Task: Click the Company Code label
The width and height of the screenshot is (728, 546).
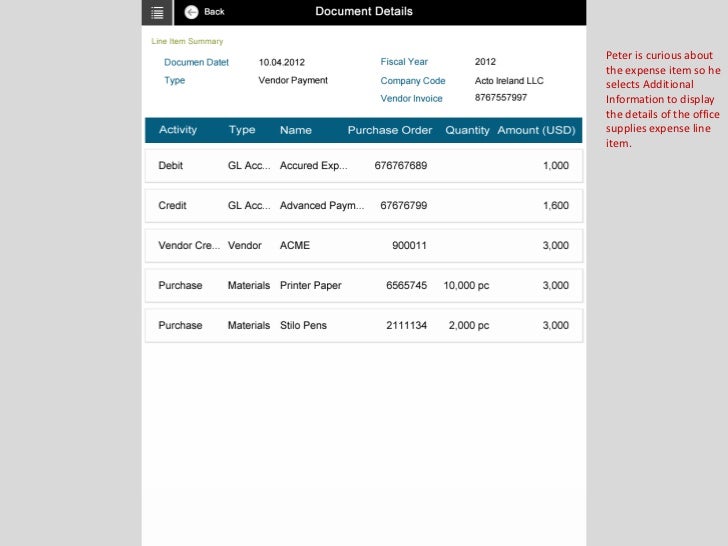Action: click(x=413, y=81)
